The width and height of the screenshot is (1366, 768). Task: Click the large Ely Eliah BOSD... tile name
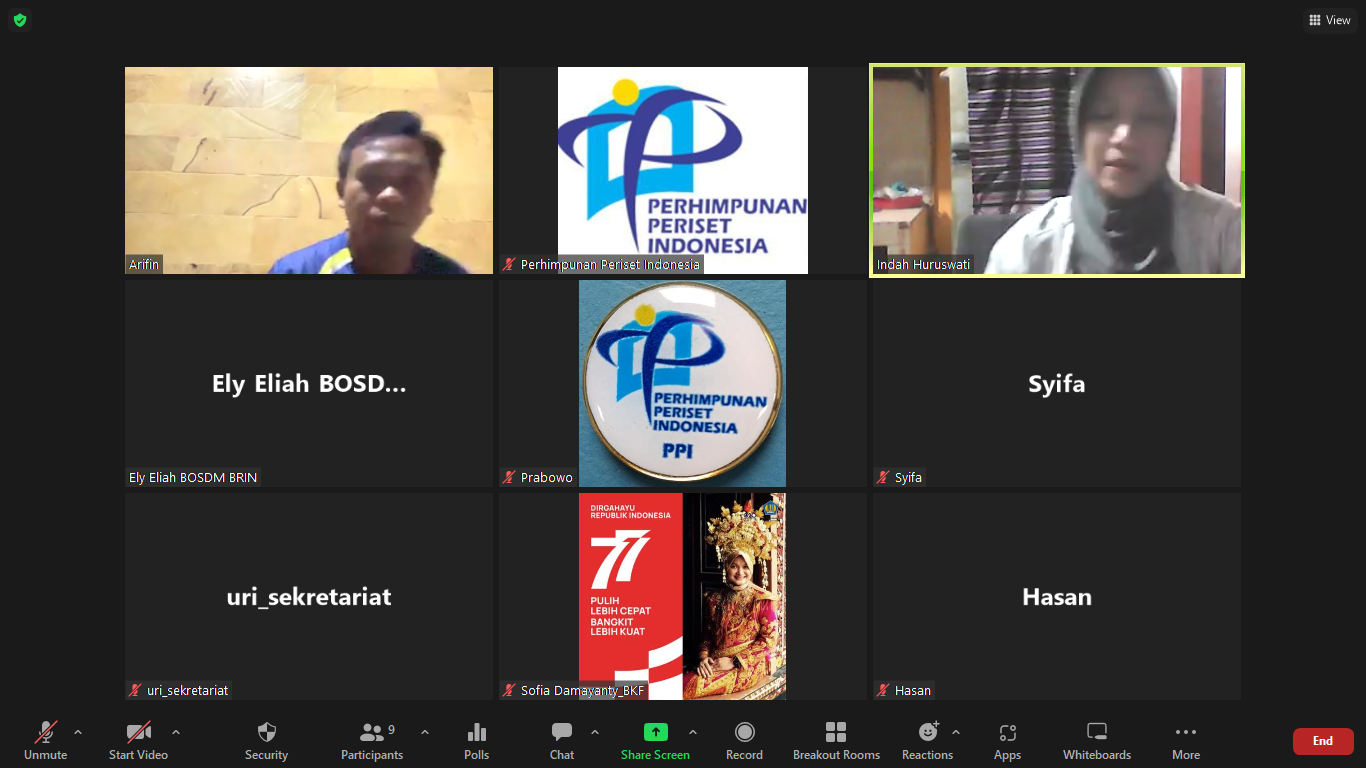[x=309, y=384]
